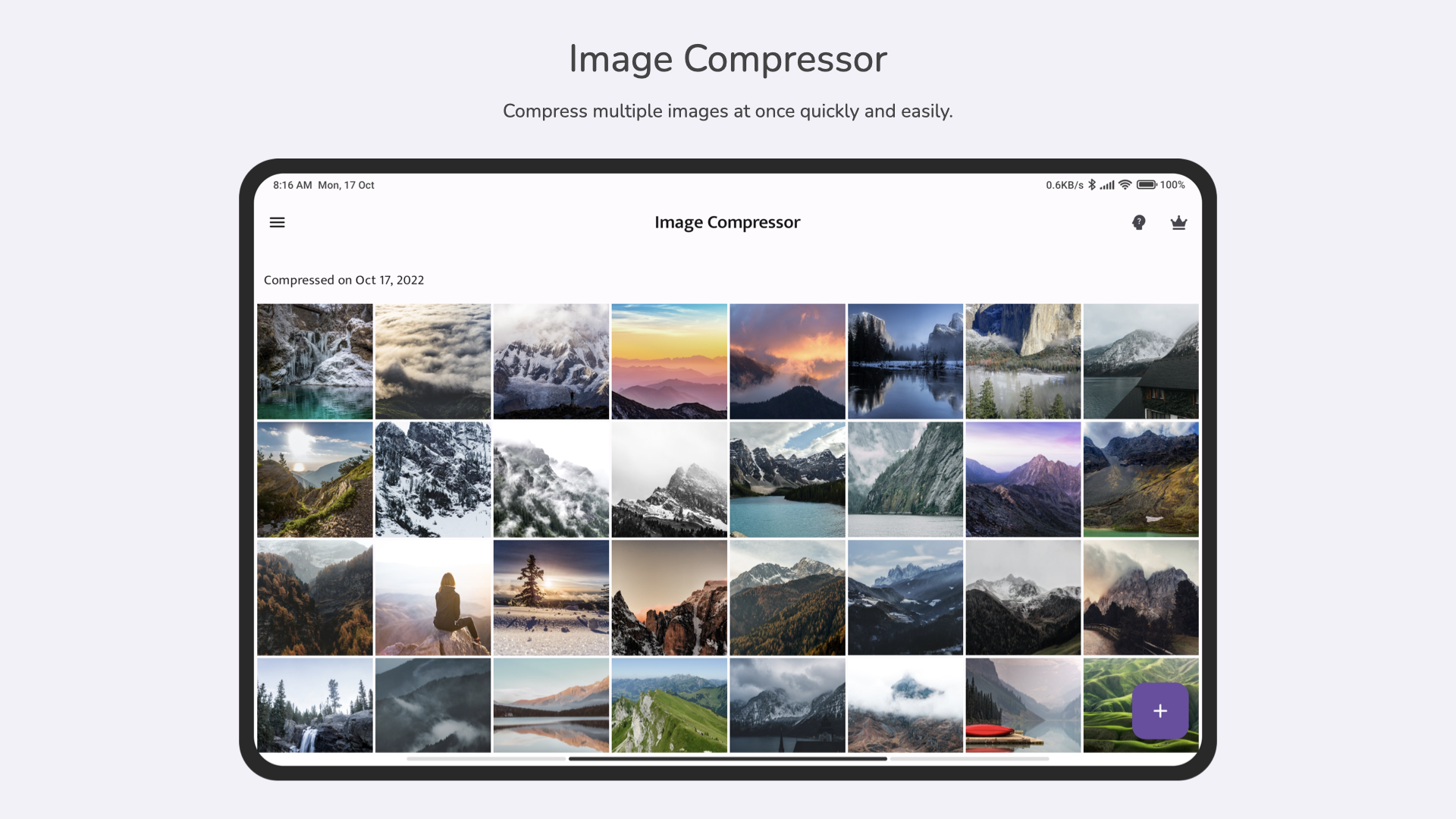Click the 'Image Compressor' app bar title
Image resolution: width=1456 pixels, height=819 pixels.
[727, 222]
